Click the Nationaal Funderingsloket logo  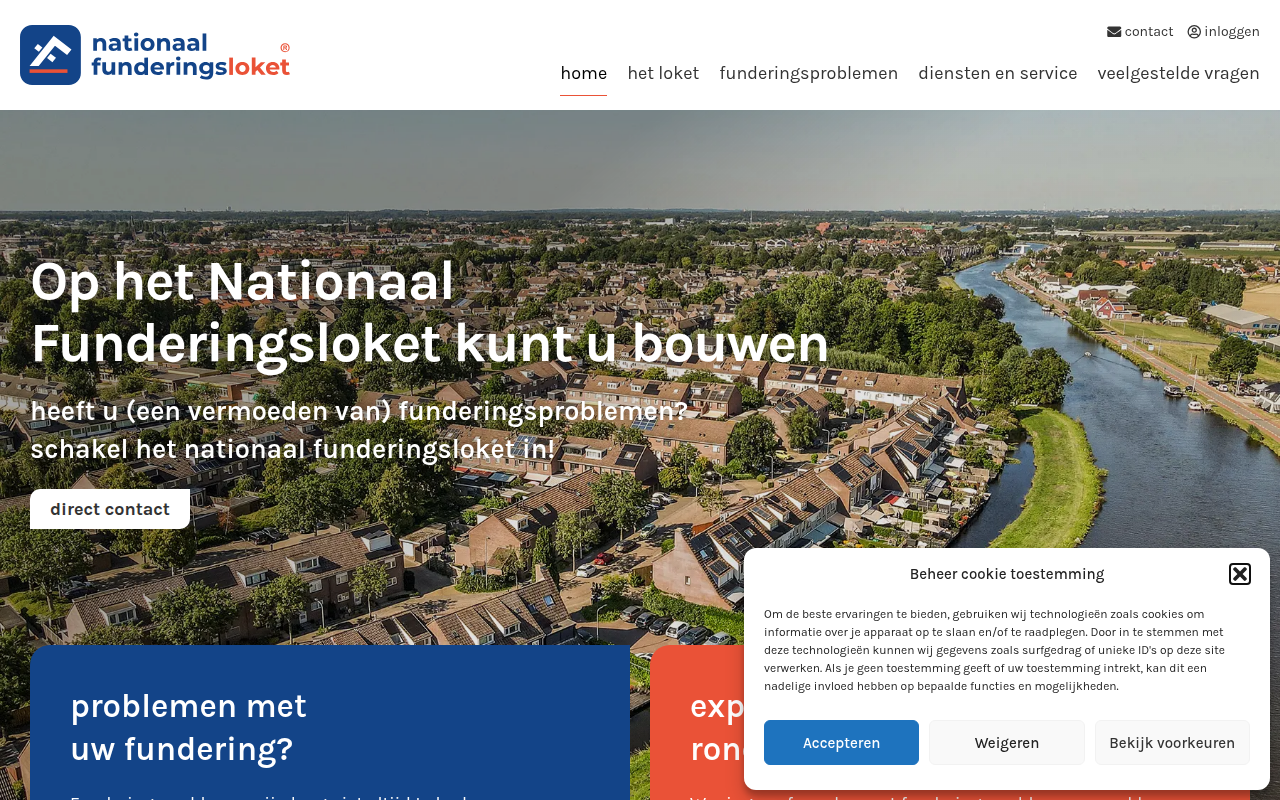[155, 55]
